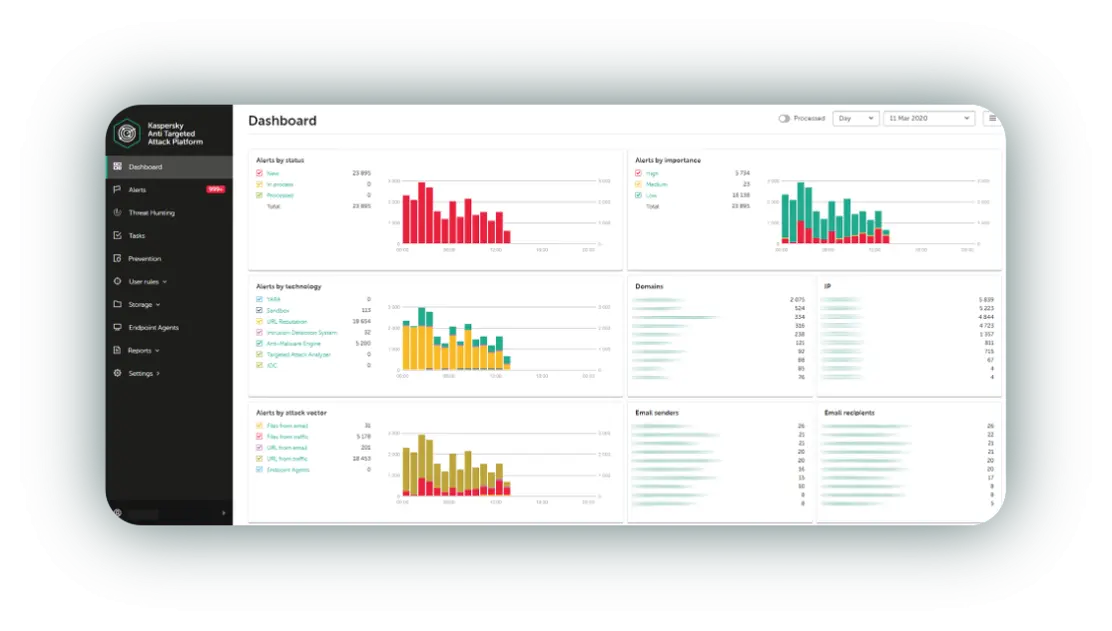
Task: Click the 999+ alerts badge
Action: coord(215,189)
